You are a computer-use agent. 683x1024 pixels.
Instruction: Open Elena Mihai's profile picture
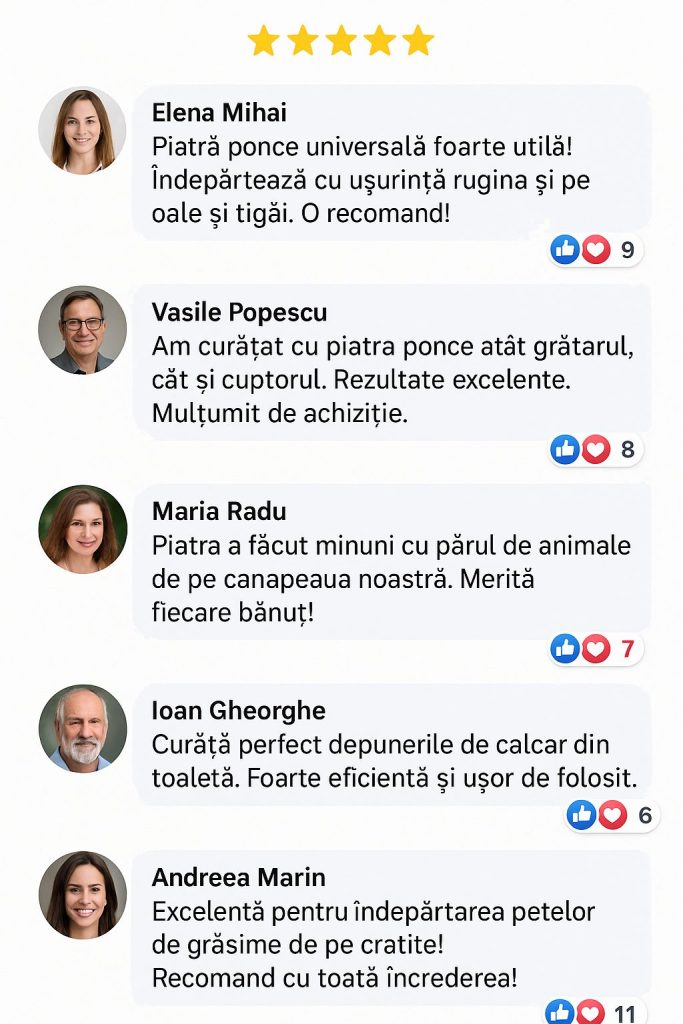pos(82,131)
